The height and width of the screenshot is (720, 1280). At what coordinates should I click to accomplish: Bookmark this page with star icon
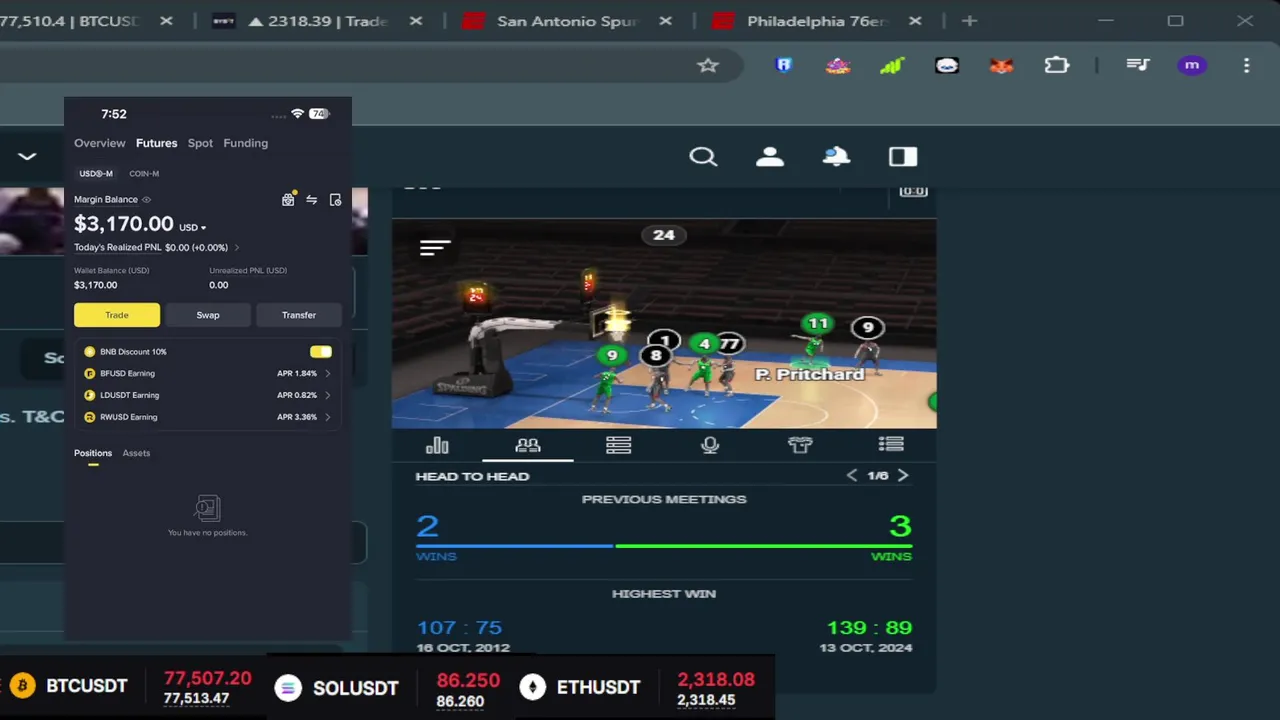pyautogui.click(x=708, y=66)
